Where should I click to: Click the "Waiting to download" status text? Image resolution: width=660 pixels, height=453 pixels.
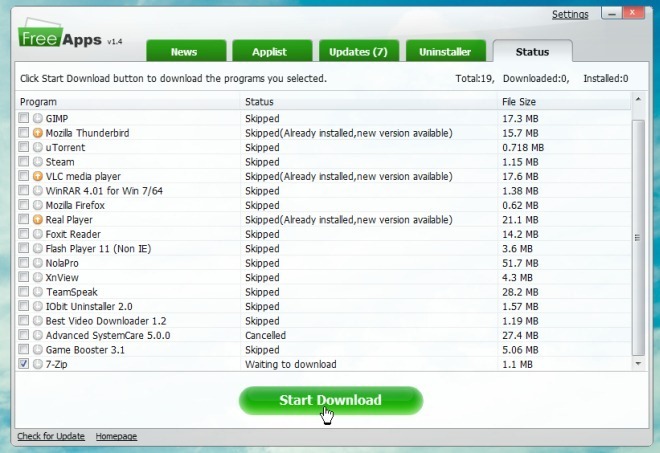point(290,365)
